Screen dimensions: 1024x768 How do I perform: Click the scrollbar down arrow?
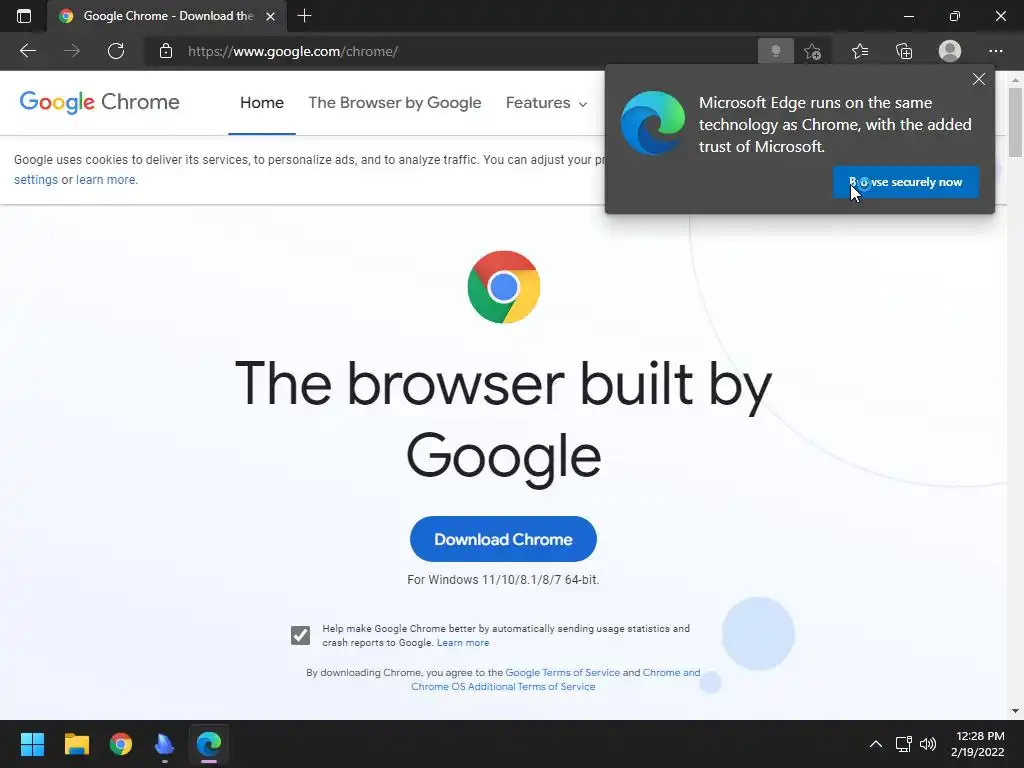[1015, 711]
